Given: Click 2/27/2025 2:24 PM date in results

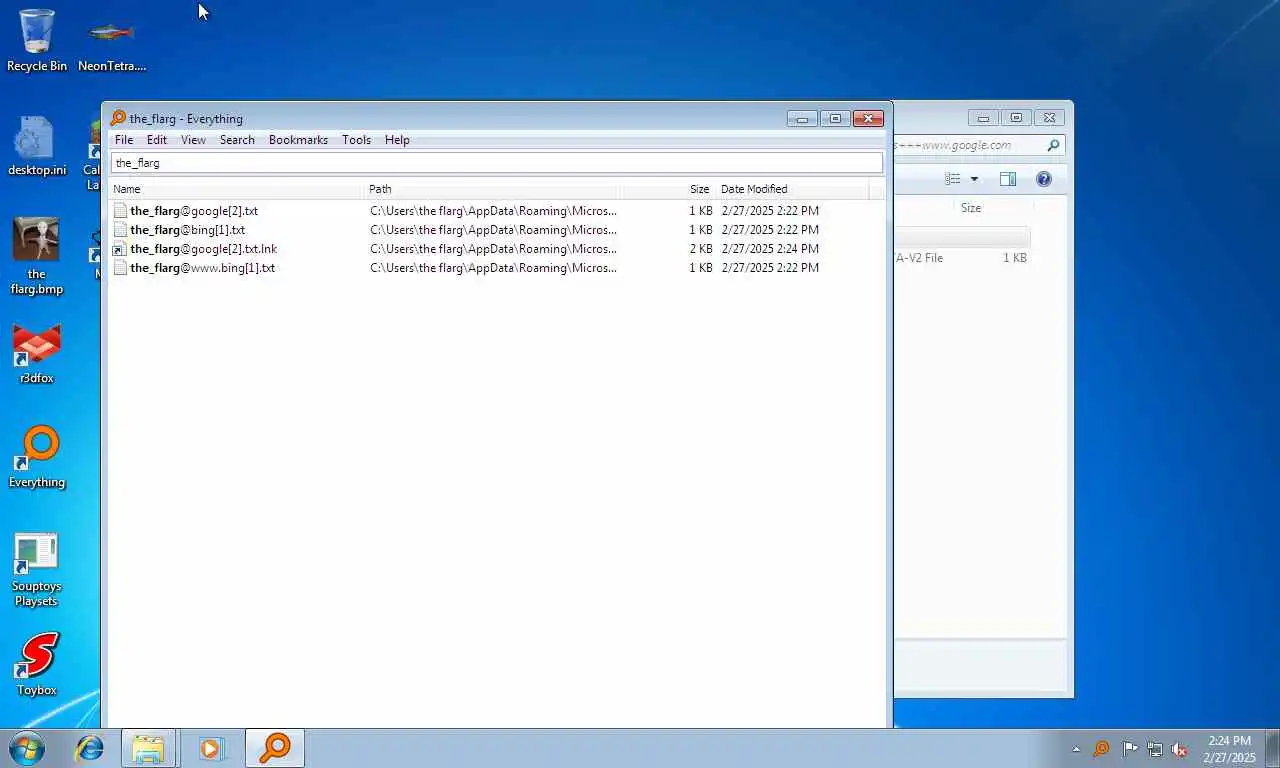Looking at the screenshot, I should pos(770,249).
